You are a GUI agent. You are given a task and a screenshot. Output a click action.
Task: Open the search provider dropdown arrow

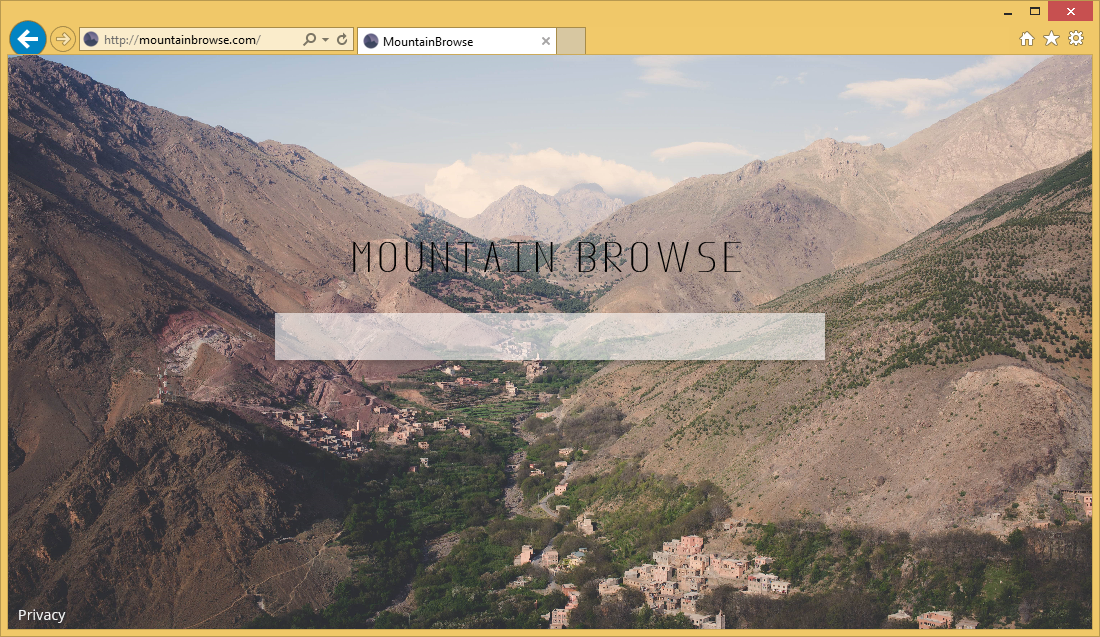(323, 38)
